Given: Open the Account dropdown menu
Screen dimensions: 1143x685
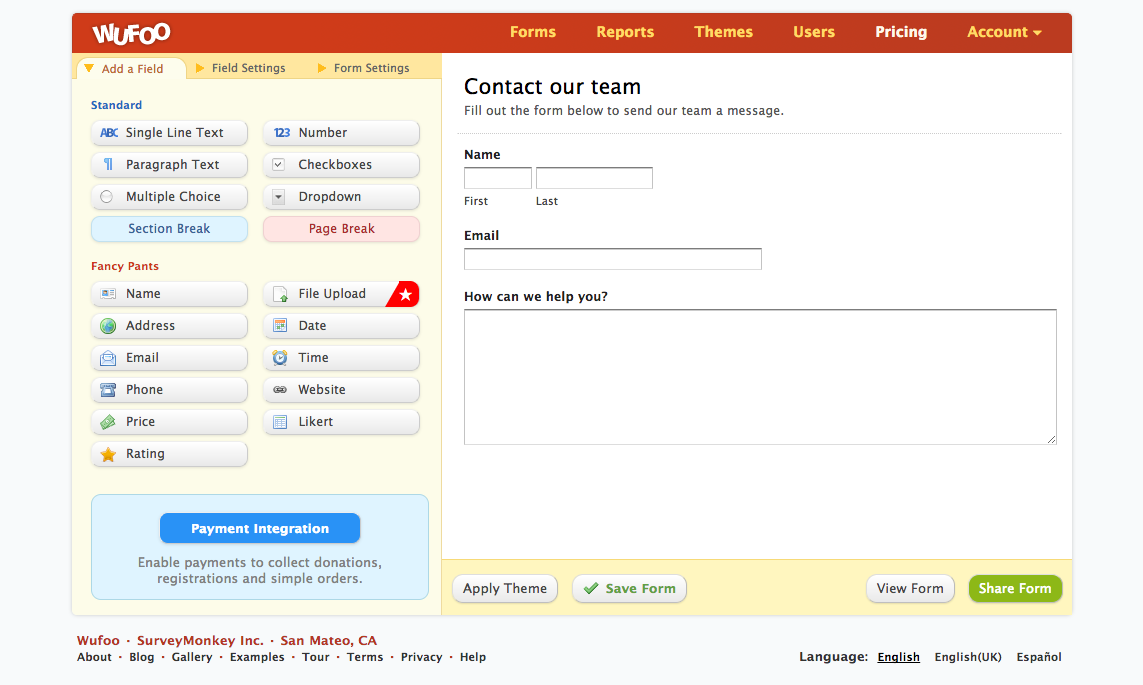Looking at the screenshot, I should [1004, 32].
